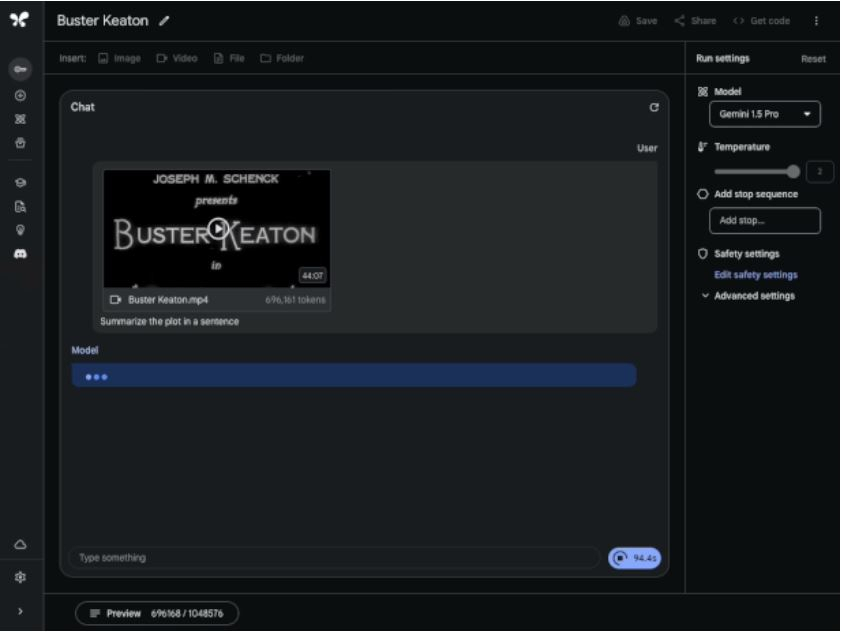Click the Buster Keaton.mp4 file name
The width and height of the screenshot is (842, 632).
168,300
